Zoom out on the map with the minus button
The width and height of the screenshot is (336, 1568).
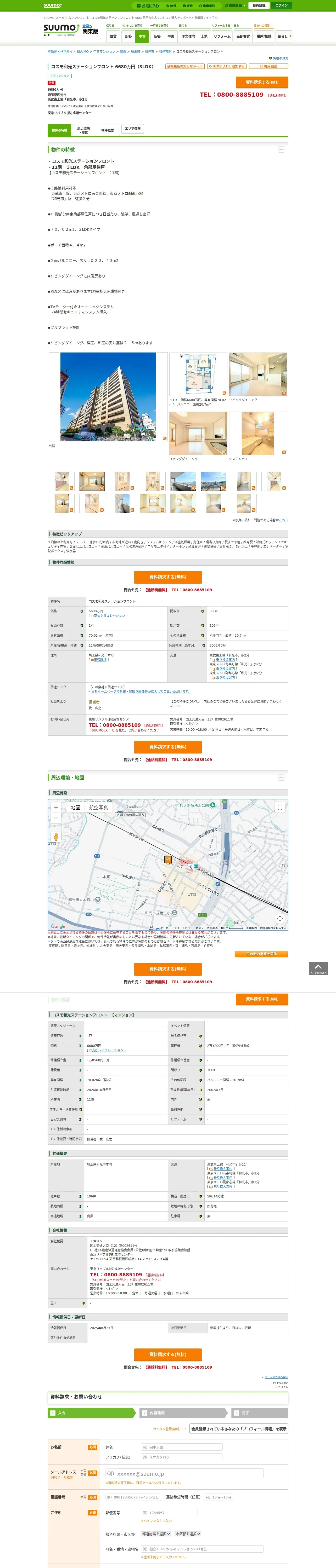click(56, 818)
